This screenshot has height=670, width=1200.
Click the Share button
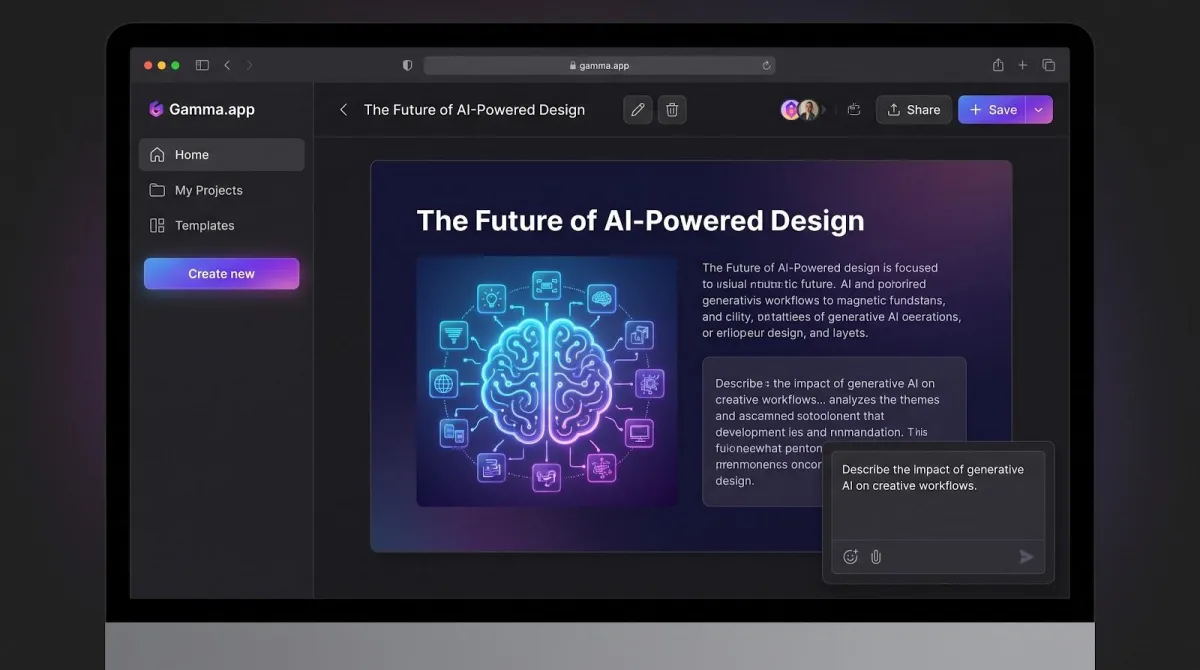914,110
